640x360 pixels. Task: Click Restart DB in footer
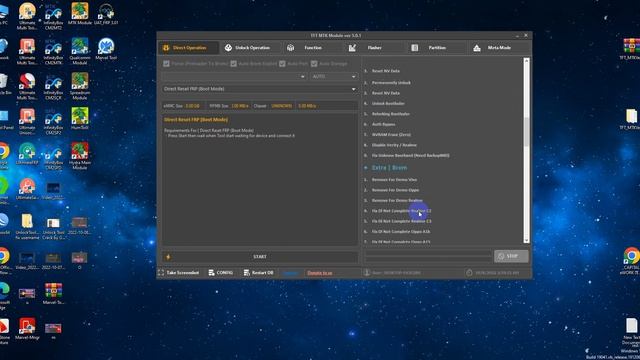(x=259, y=273)
